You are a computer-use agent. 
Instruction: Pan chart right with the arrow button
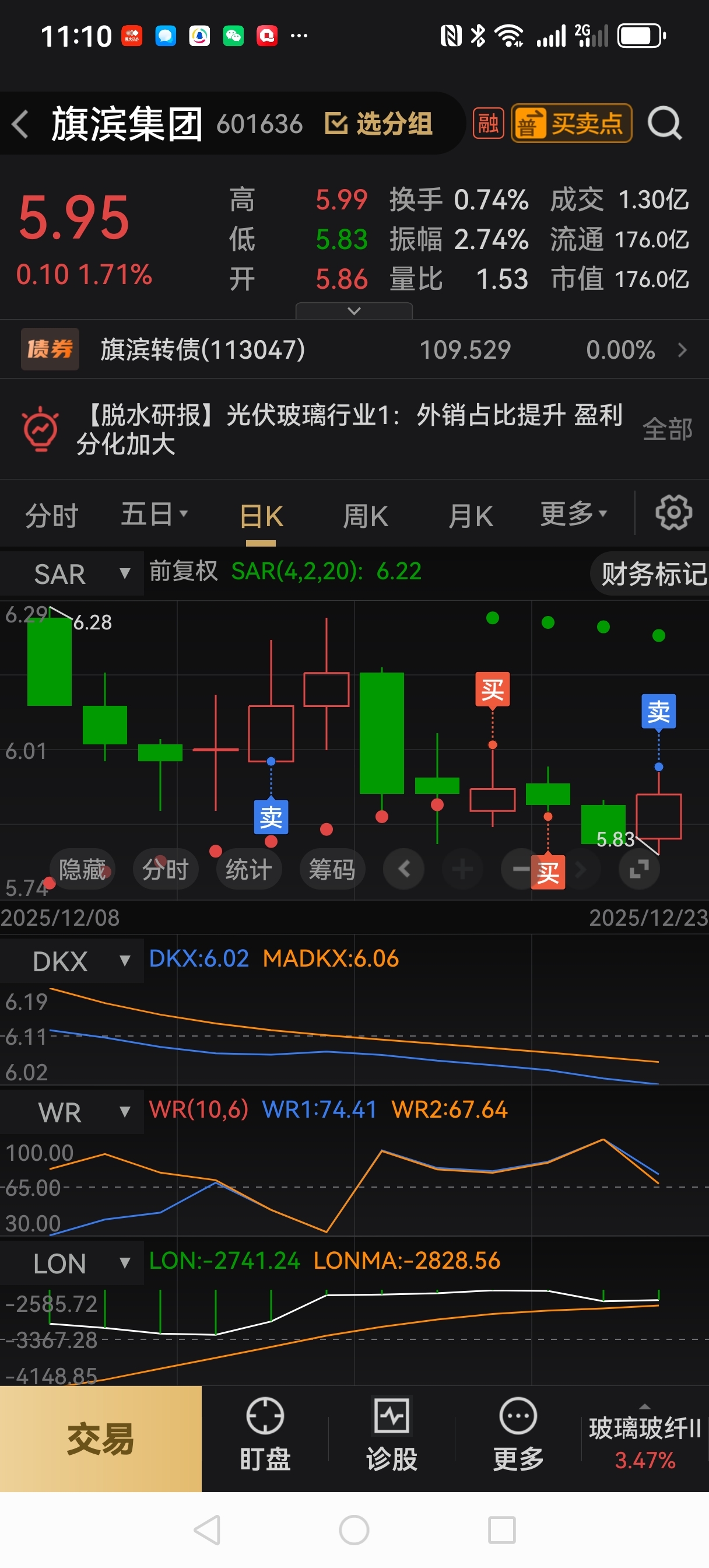pos(581,869)
